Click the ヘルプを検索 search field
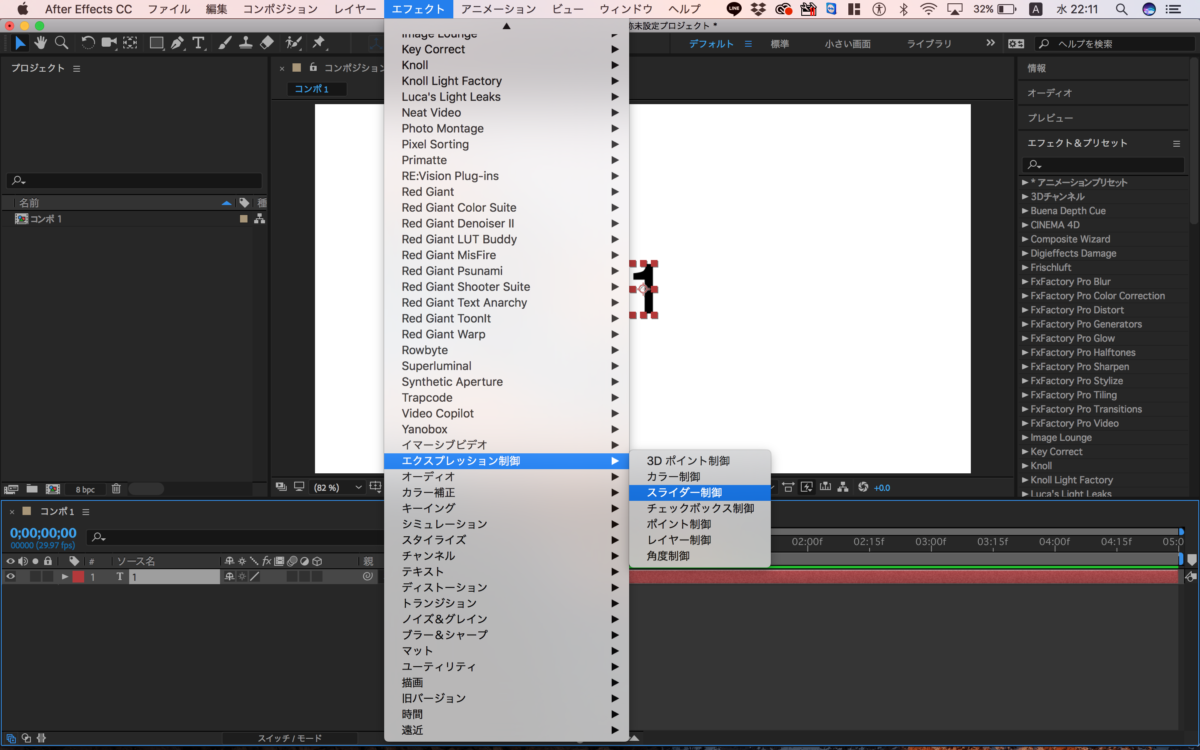 (1115, 44)
